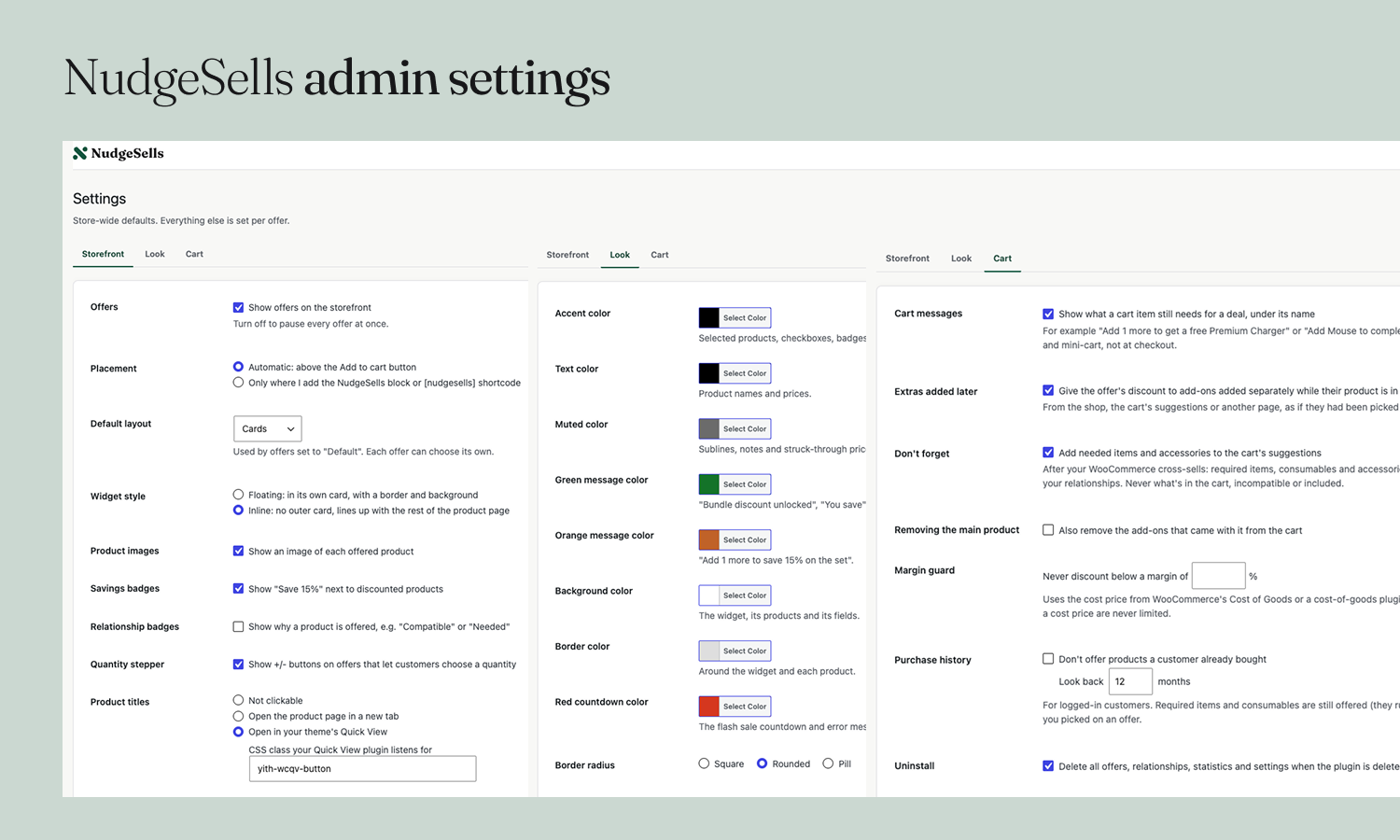Switch to the Look tab in the first panel
Viewport: 1400px width, 840px height.
155,254
